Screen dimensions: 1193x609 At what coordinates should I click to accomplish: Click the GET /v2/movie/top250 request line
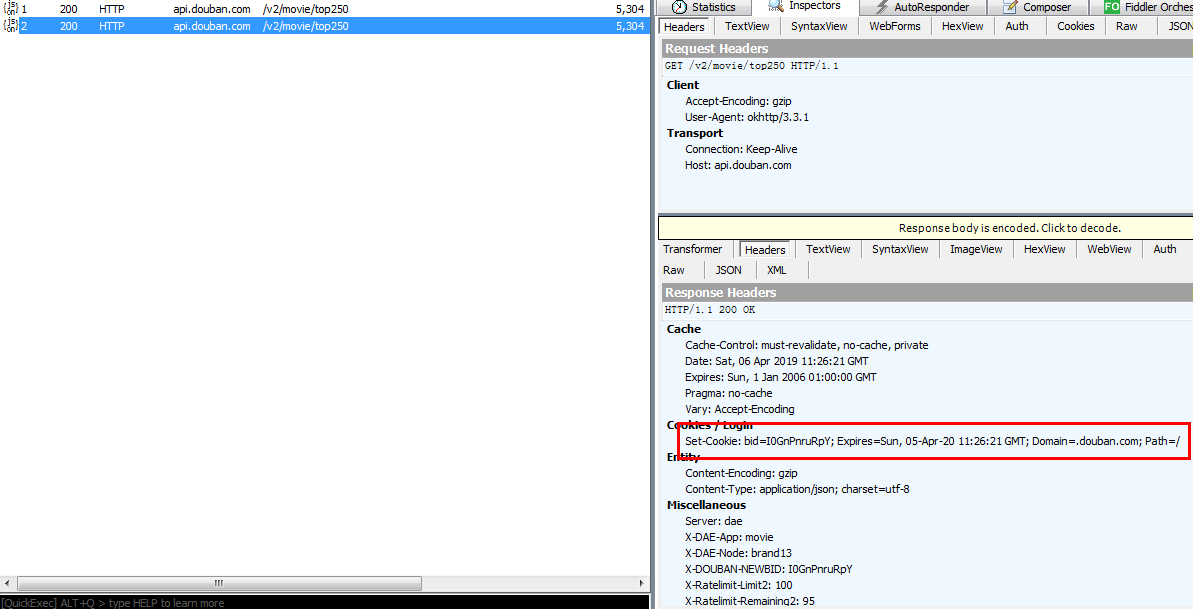point(752,66)
